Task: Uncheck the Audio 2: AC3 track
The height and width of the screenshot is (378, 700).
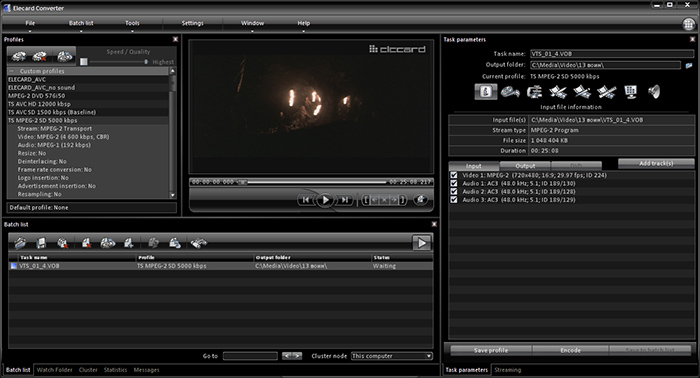Action: pos(454,191)
